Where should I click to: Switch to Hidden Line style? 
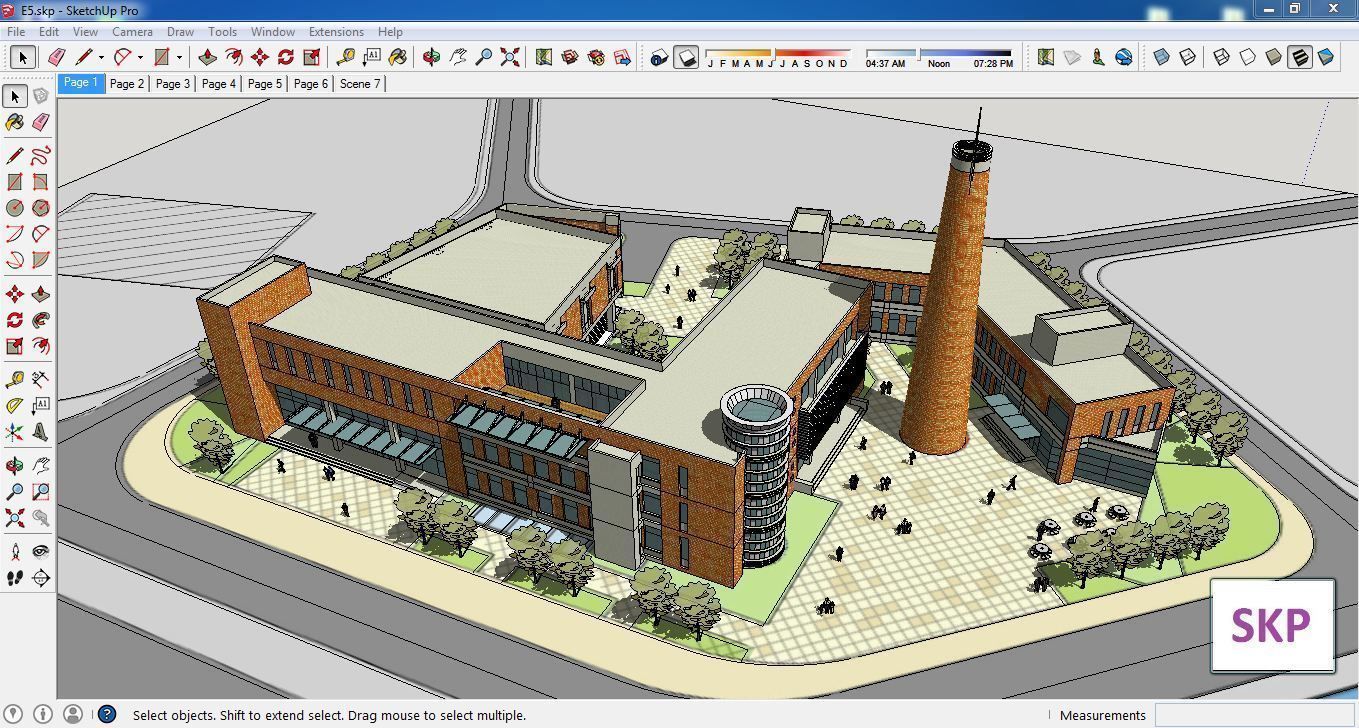pos(1248,57)
